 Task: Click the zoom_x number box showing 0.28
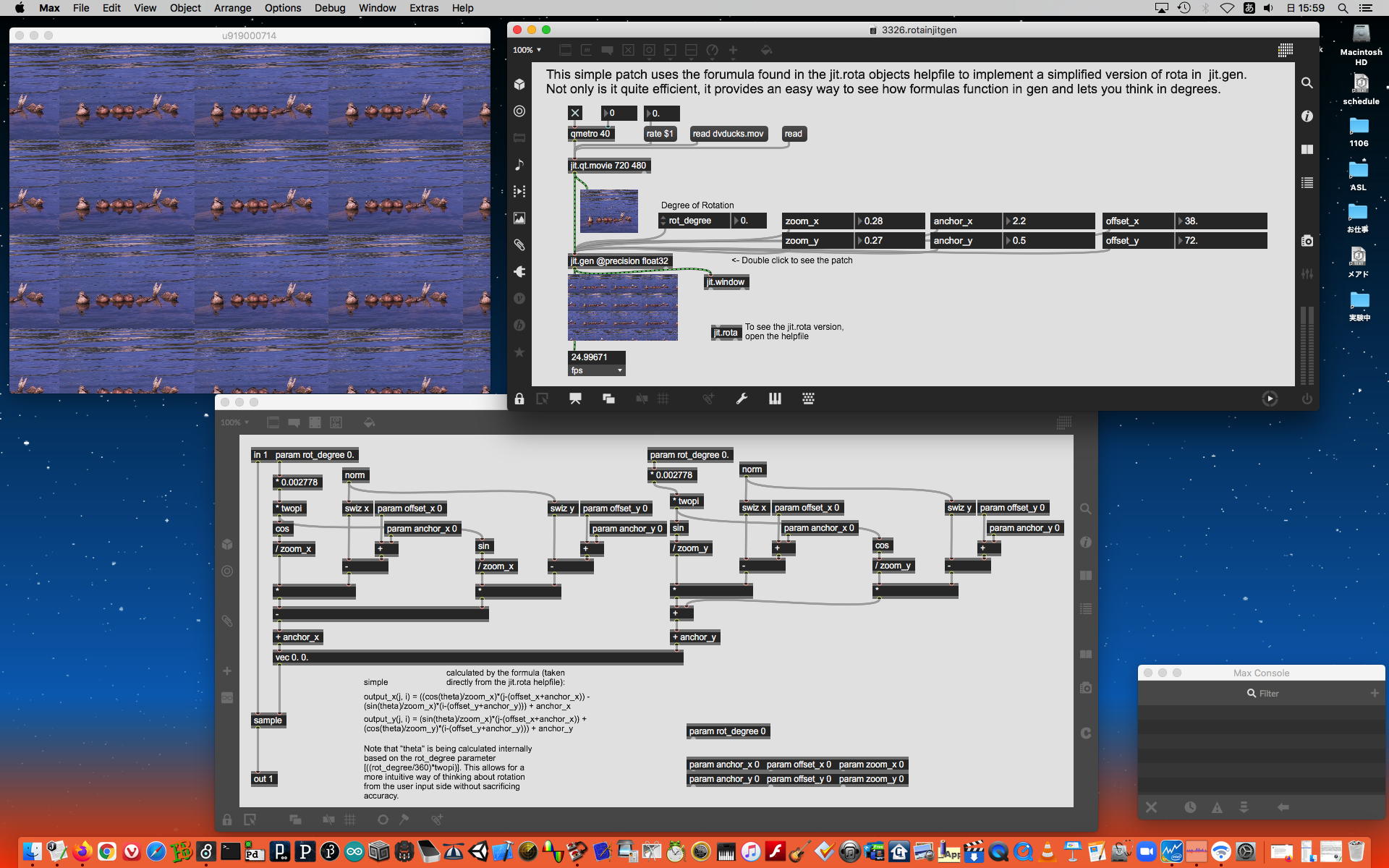[x=890, y=221]
